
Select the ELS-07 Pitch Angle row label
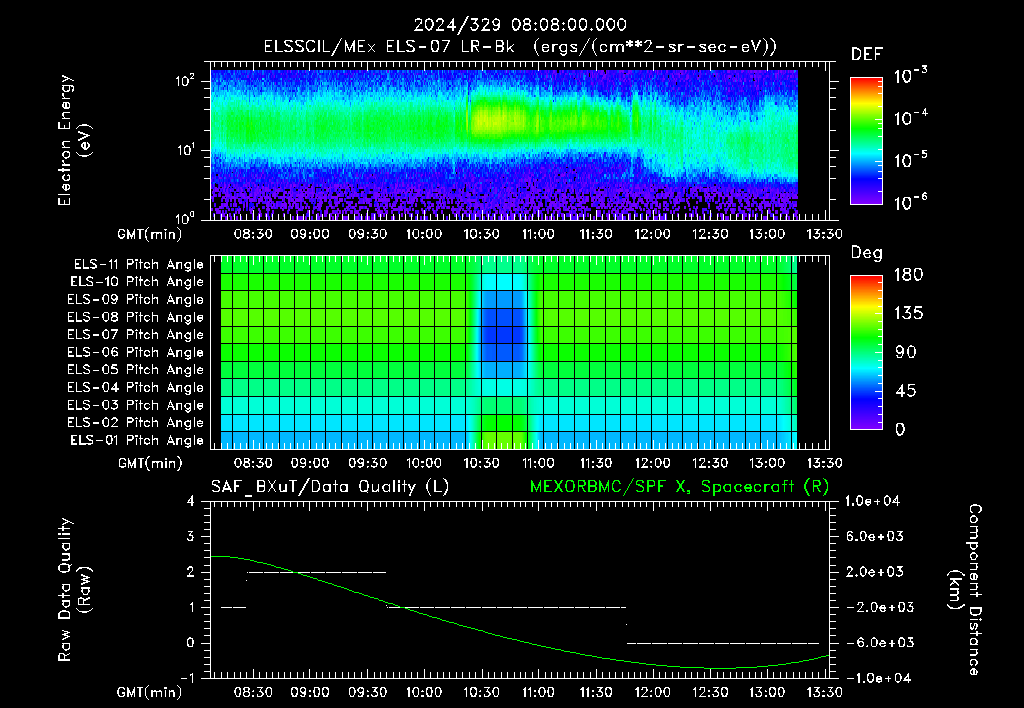136,335
